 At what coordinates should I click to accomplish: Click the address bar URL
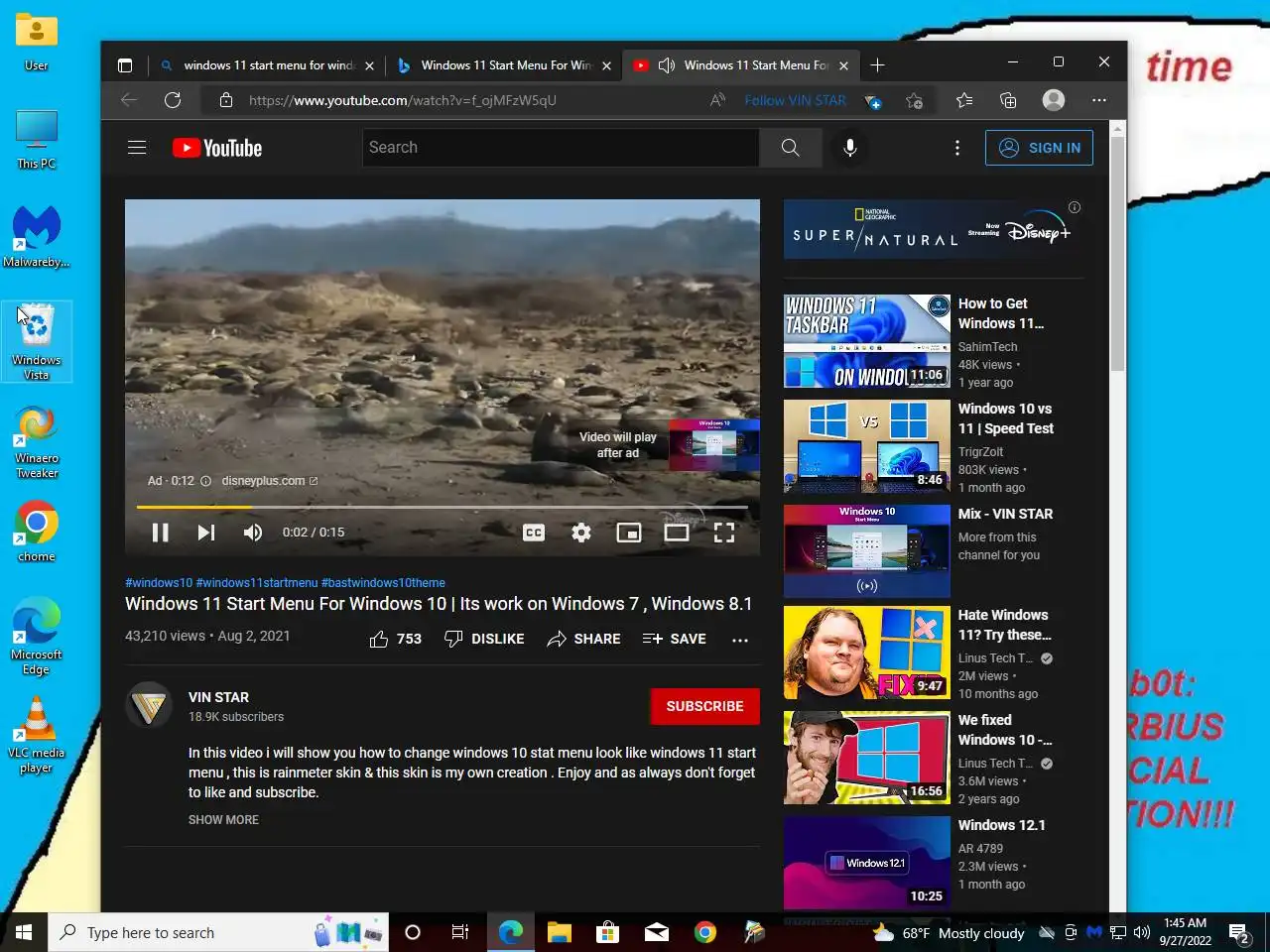pyautogui.click(x=402, y=100)
